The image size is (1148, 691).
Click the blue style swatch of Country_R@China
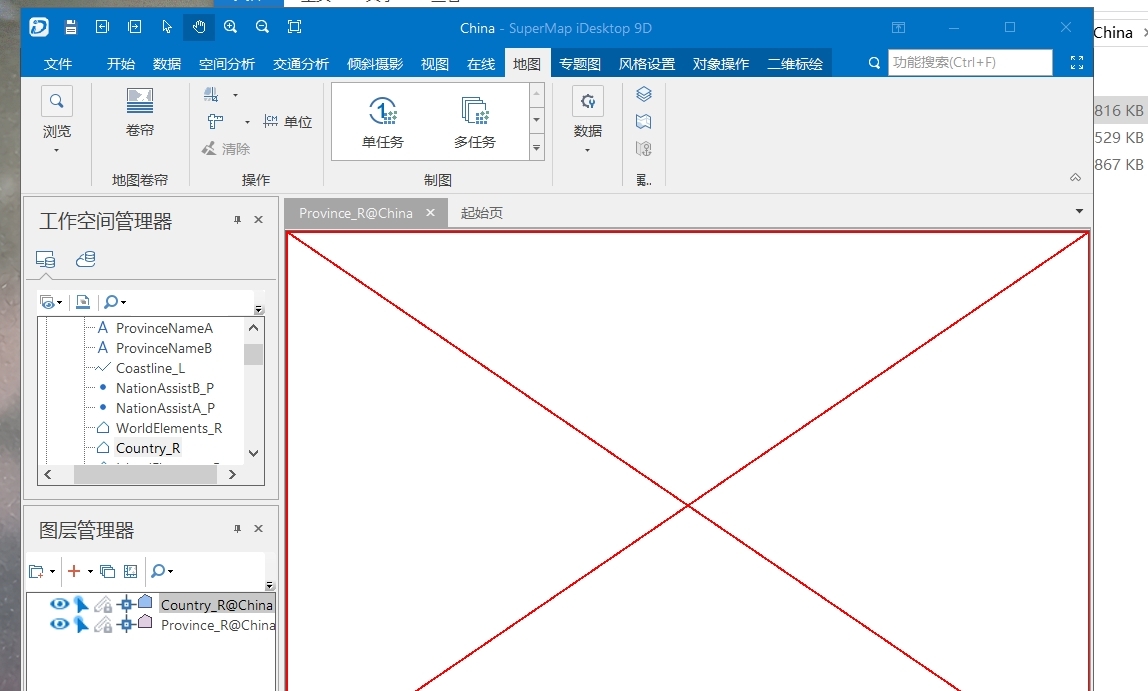pyautogui.click(x=145, y=602)
